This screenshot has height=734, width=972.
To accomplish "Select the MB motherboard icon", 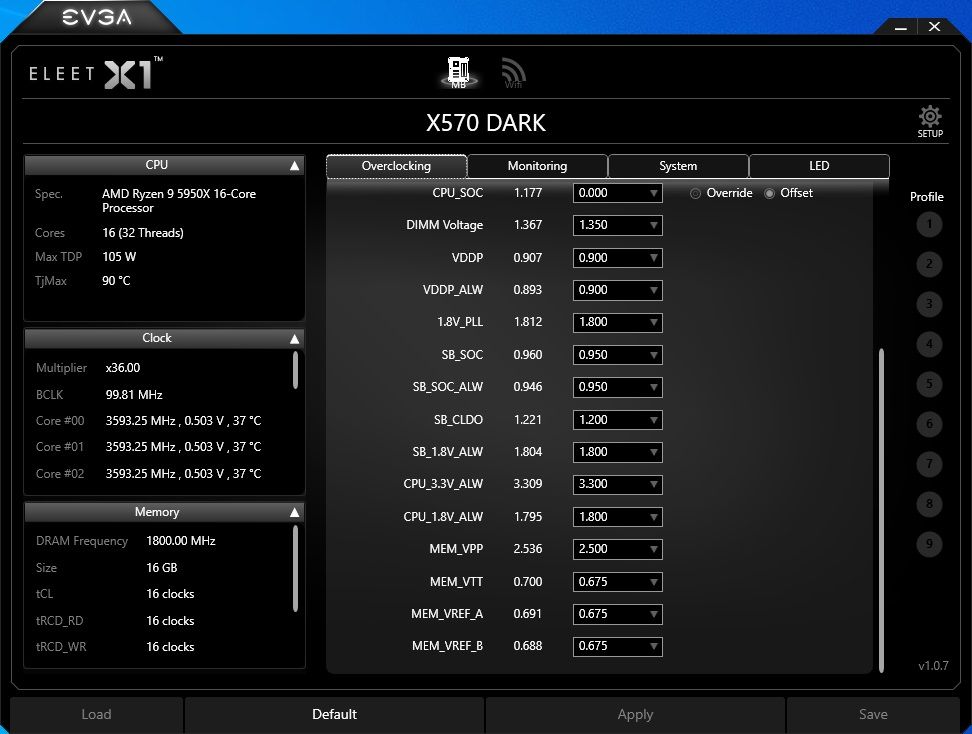I will point(458,73).
